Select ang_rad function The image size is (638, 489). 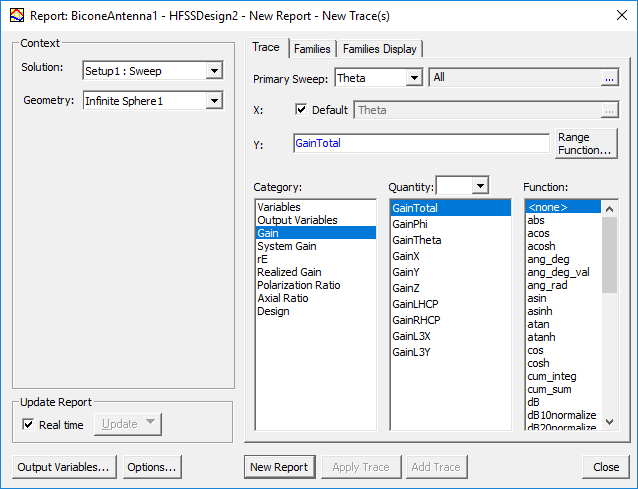pyautogui.click(x=563, y=285)
